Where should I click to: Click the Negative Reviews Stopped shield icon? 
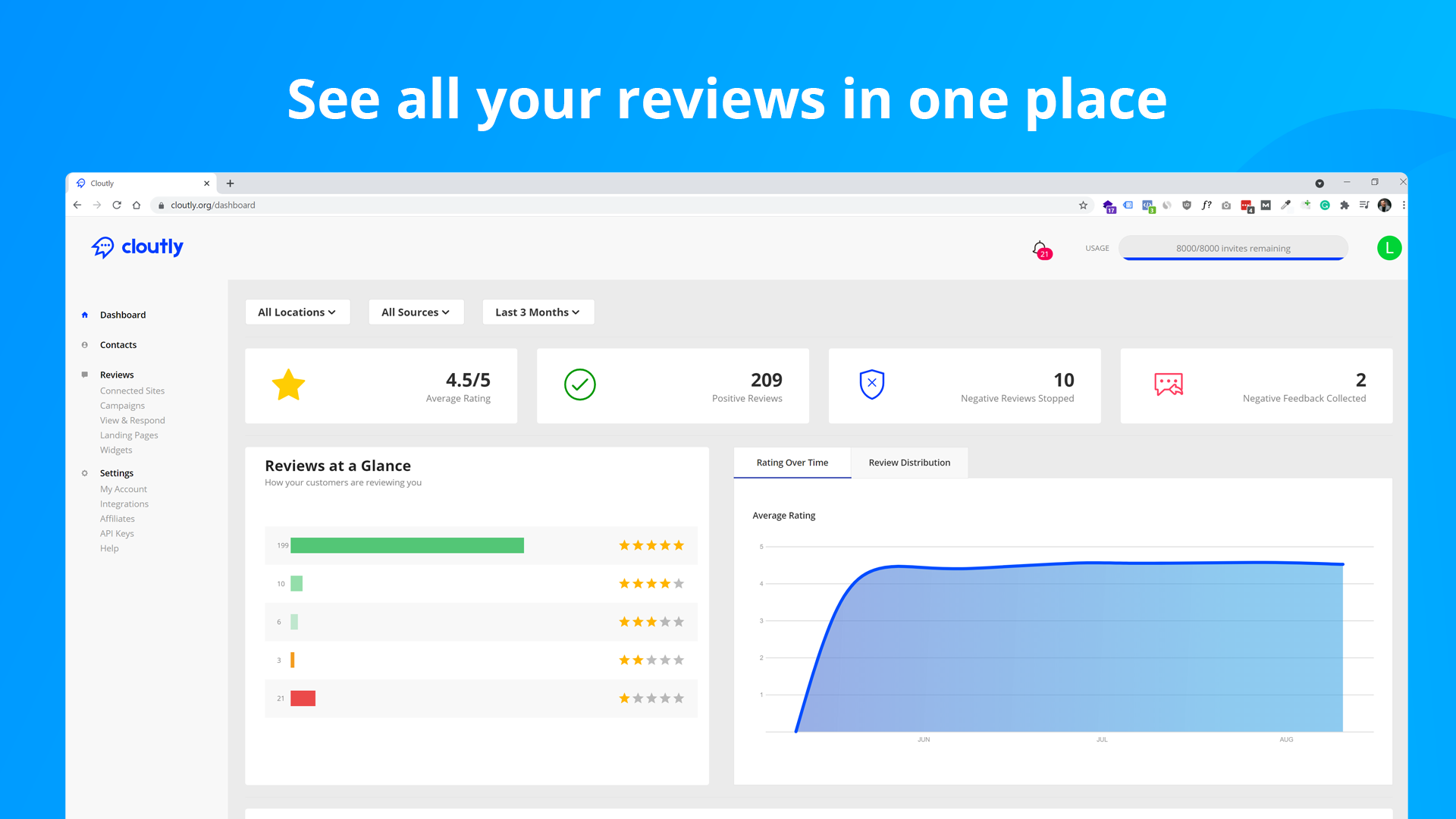tap(871, 384)
